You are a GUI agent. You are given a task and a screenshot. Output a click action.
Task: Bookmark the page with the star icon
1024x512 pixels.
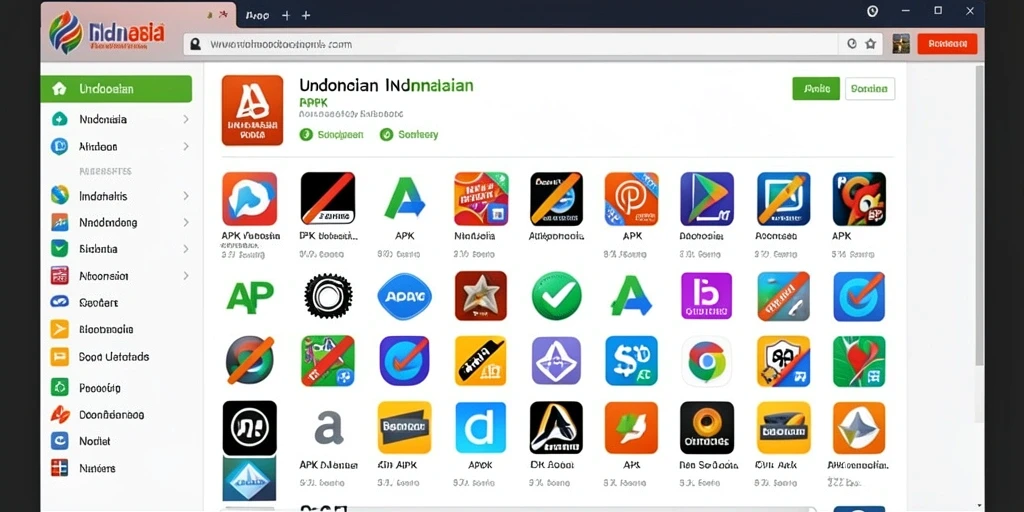pyautogui.click(x=871, y=44)
